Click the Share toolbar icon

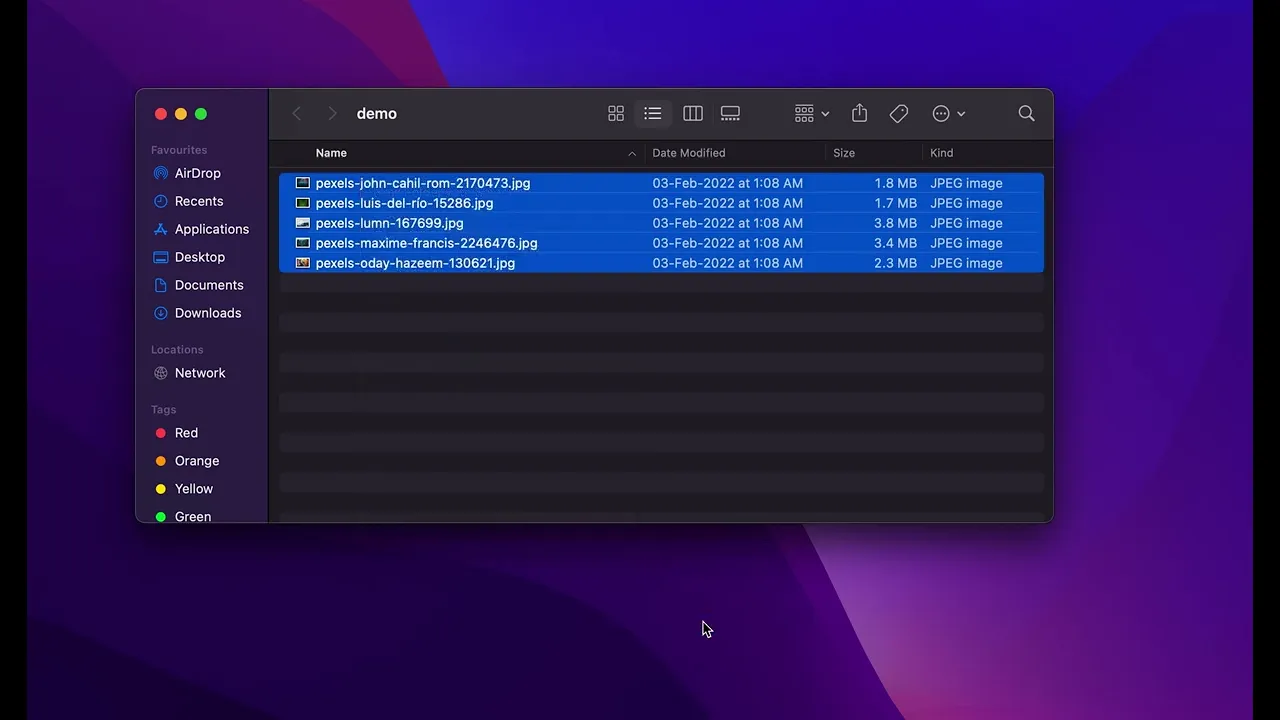[x=860, y=114]
